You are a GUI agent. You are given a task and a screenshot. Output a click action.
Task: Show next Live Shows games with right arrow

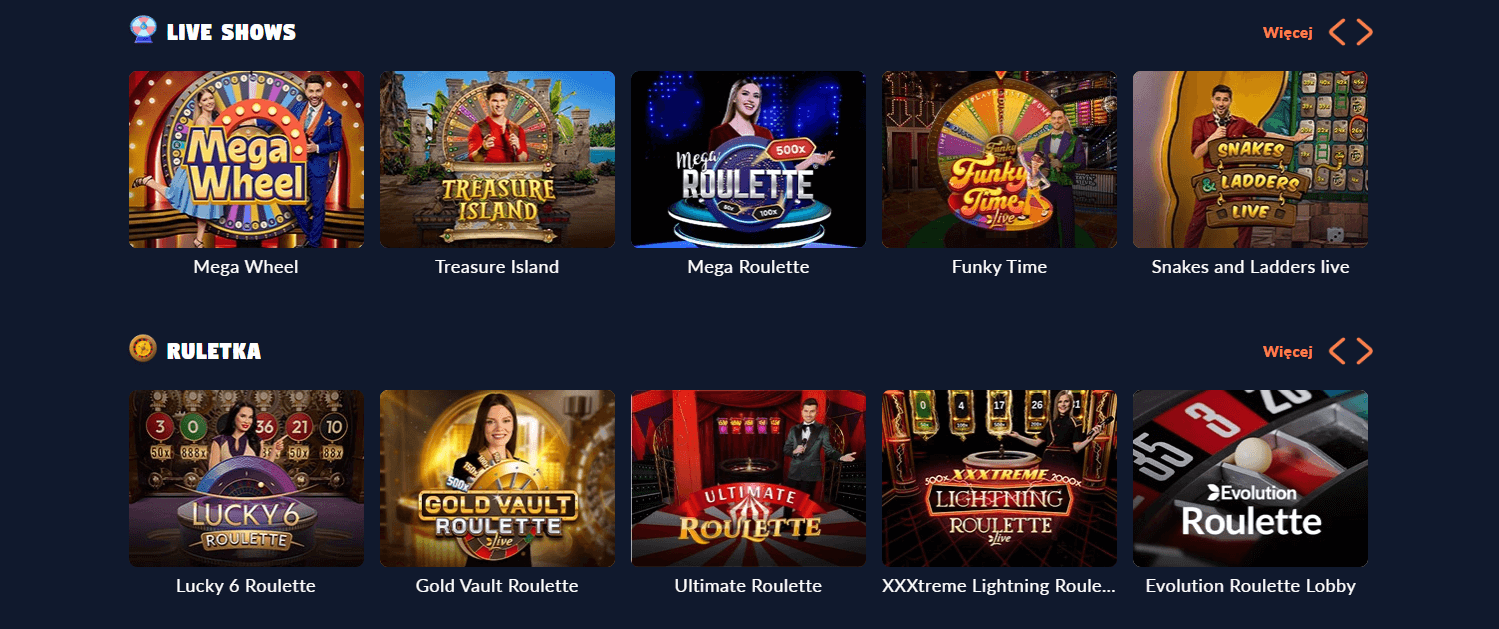point(1365,32)
